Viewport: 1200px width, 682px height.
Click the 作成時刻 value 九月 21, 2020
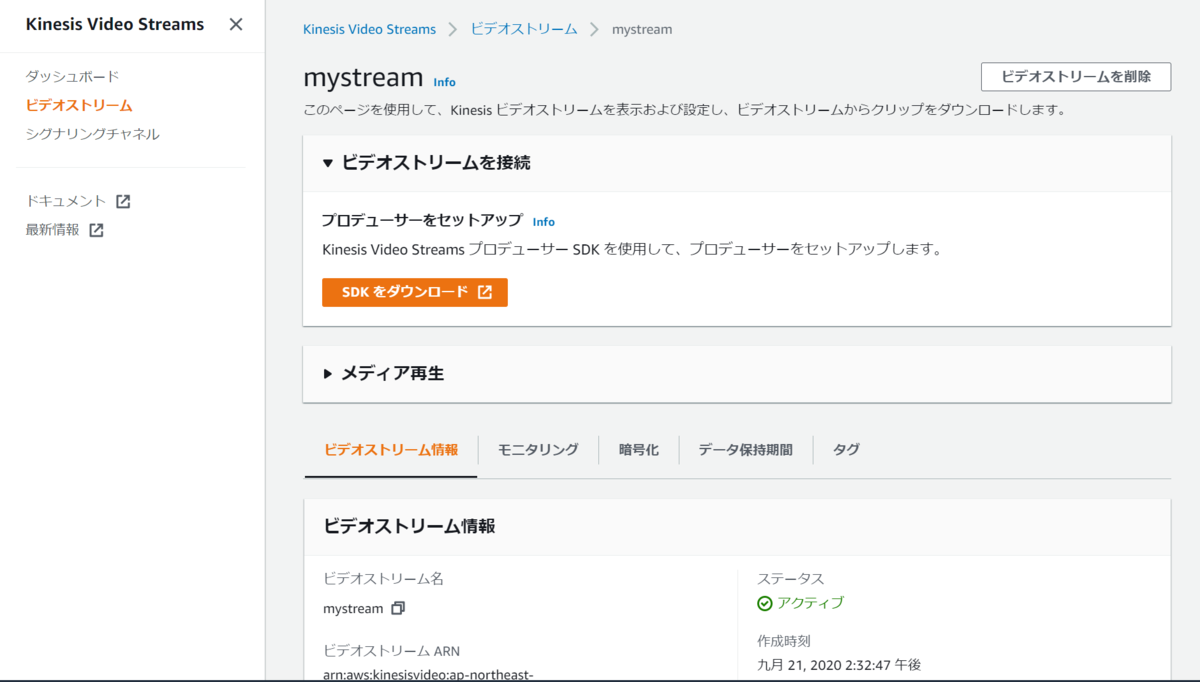click(839, 665)
